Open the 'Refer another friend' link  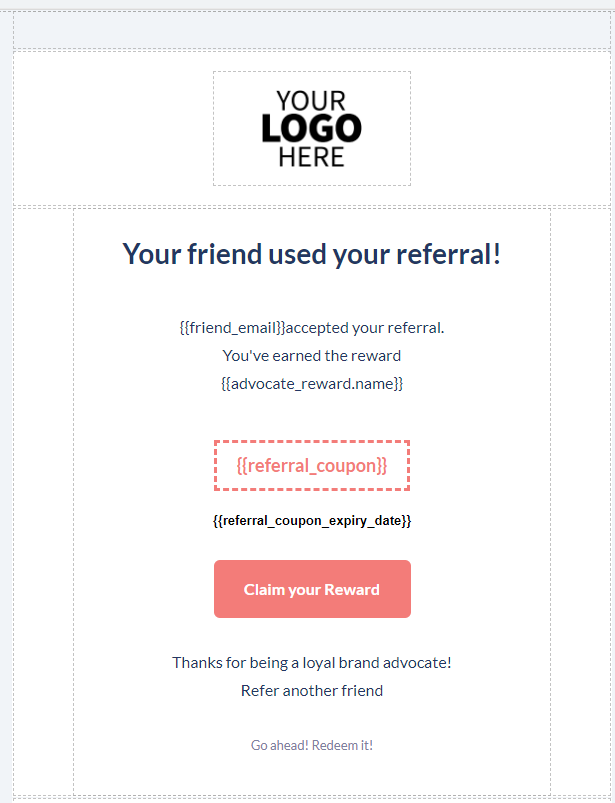tap(311, 690)
